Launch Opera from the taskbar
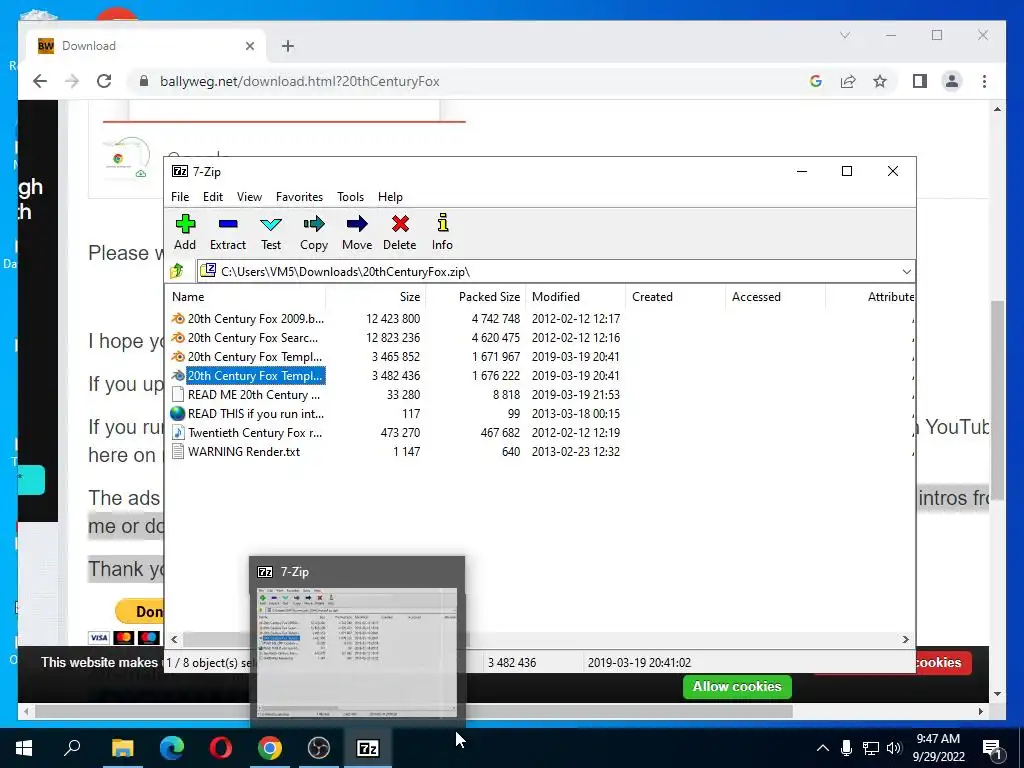 pos(221,748)
